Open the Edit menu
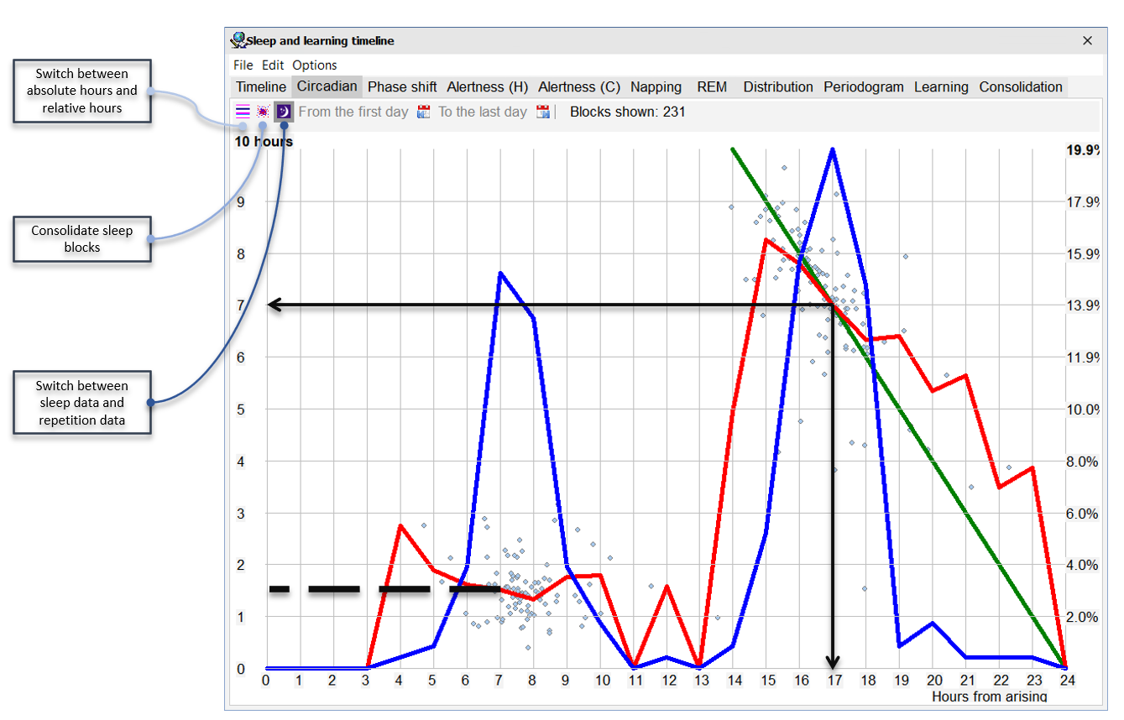The width and height of the screenshot is (1124, 720). point(272,65)
